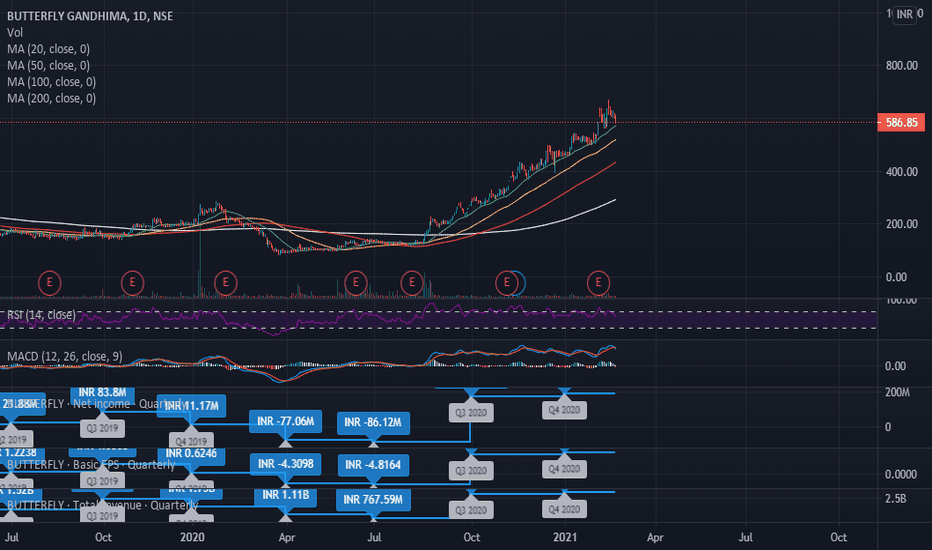Click the Q4 2020 tag in Total revenue pane

tap(564, 509)
